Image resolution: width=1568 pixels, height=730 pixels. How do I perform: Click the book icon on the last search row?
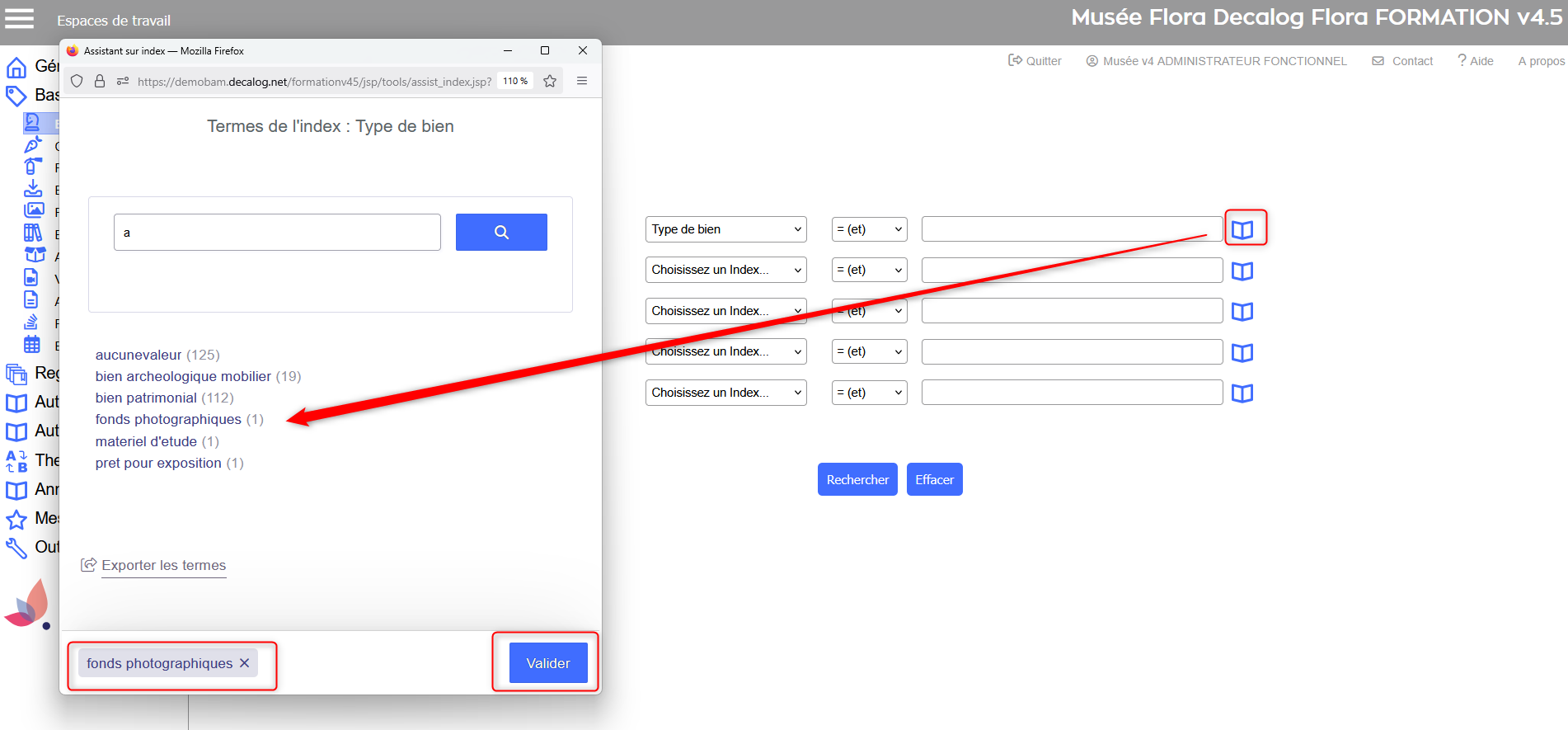[x=1242, y=393]
